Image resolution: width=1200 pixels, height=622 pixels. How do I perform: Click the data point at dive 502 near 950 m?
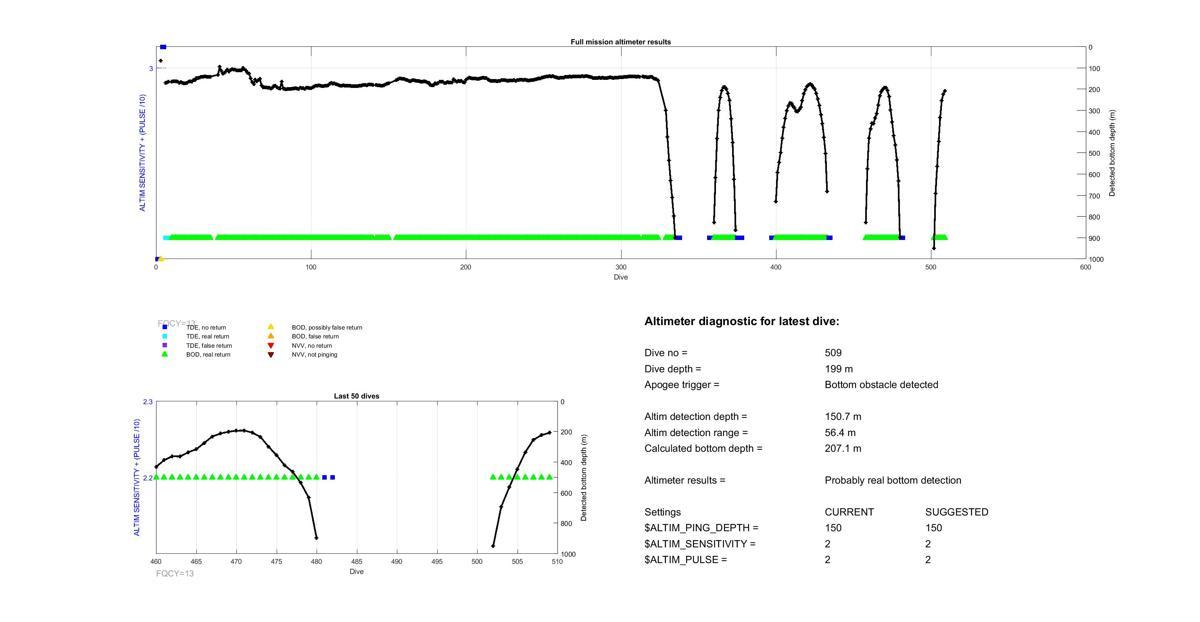(493, 546)
